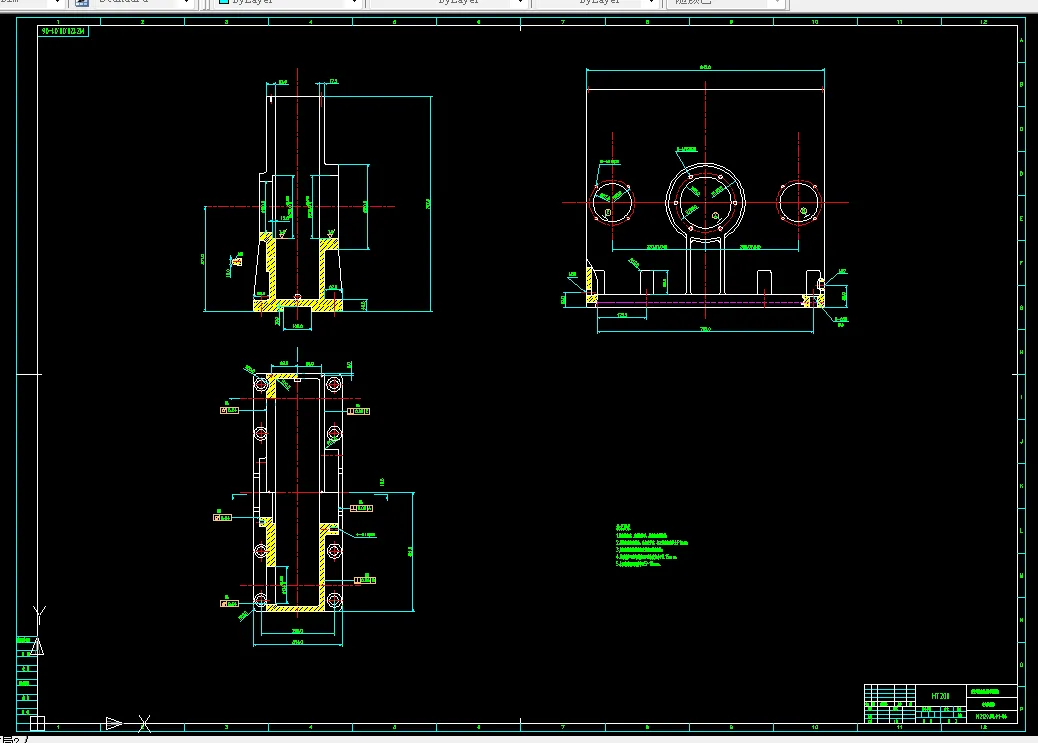The width and height of the screenshot is (1038, 743).
Task: Select the green technical requirements notes block
Action: tap(651, 546)
